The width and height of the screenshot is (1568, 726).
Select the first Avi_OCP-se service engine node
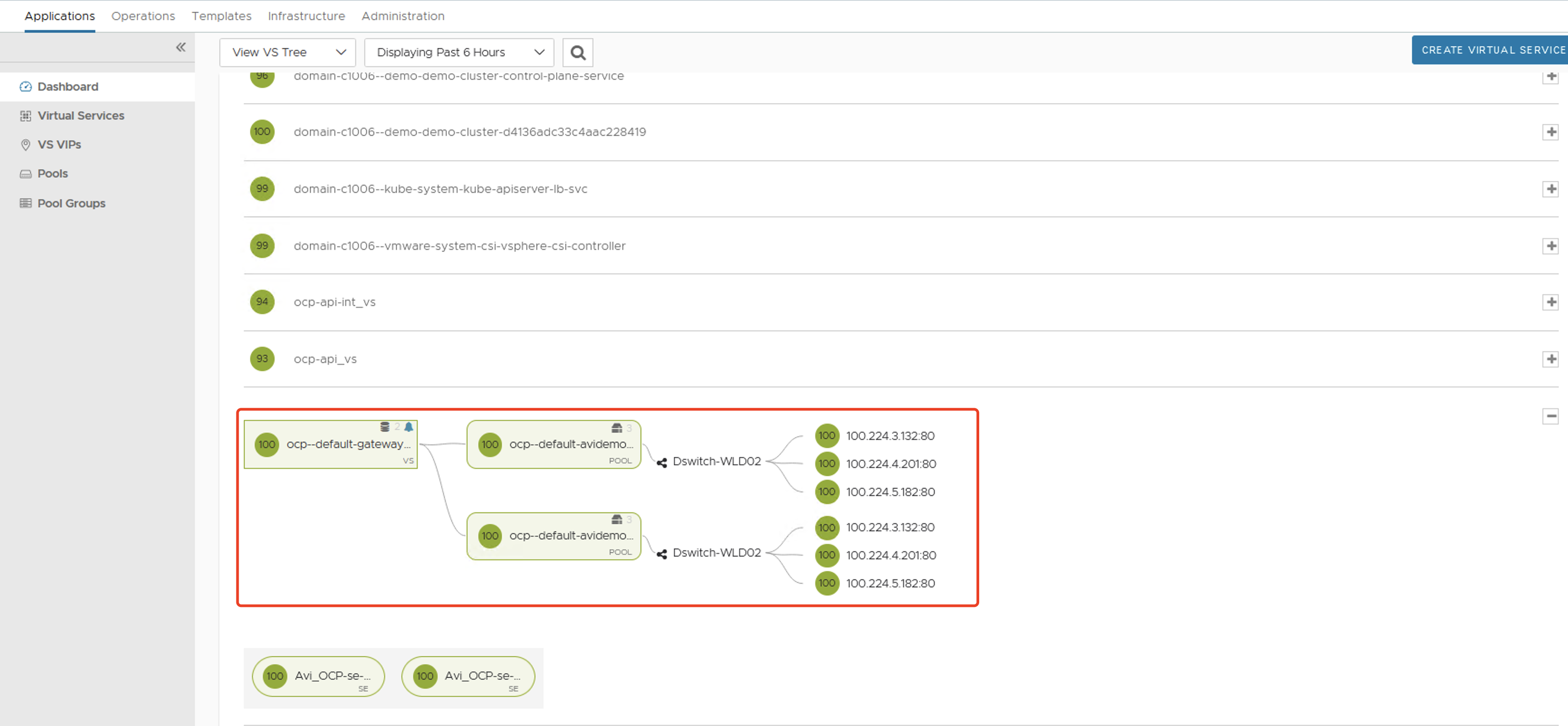click(x=318, y=676)
